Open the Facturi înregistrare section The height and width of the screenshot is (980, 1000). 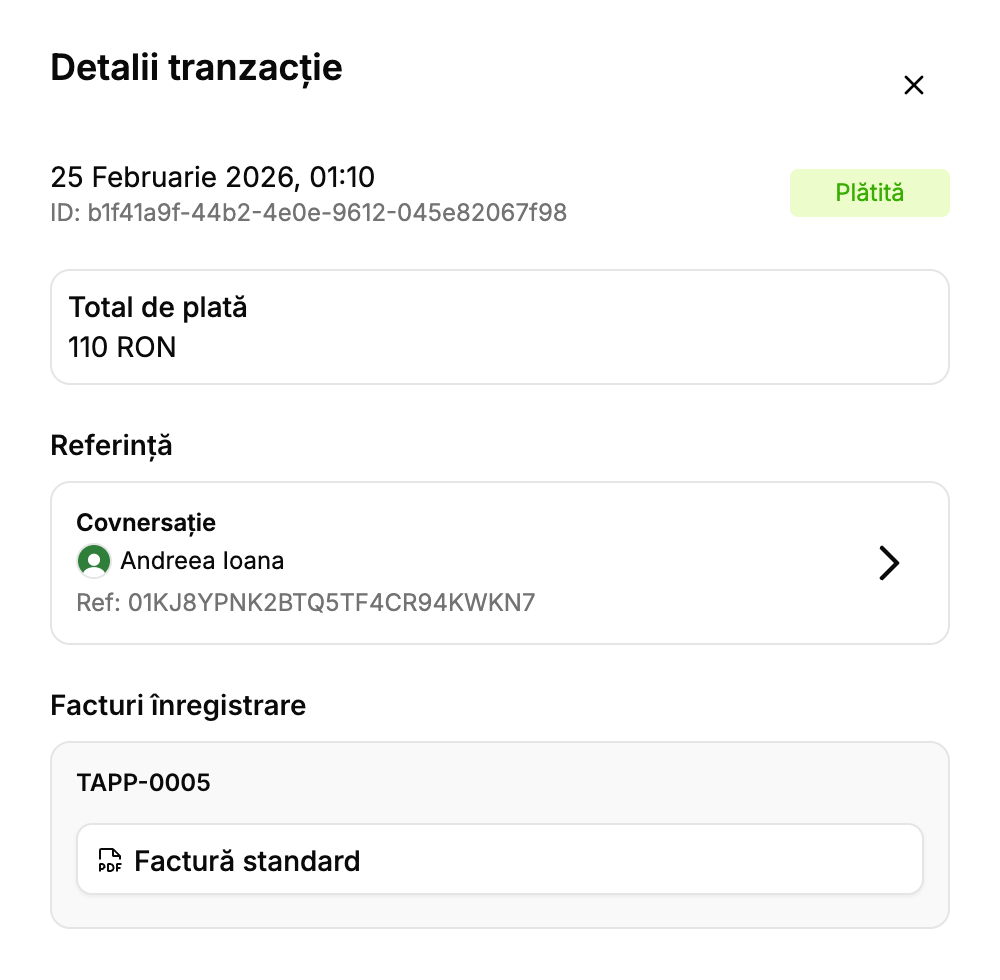[x=178, y=706]
